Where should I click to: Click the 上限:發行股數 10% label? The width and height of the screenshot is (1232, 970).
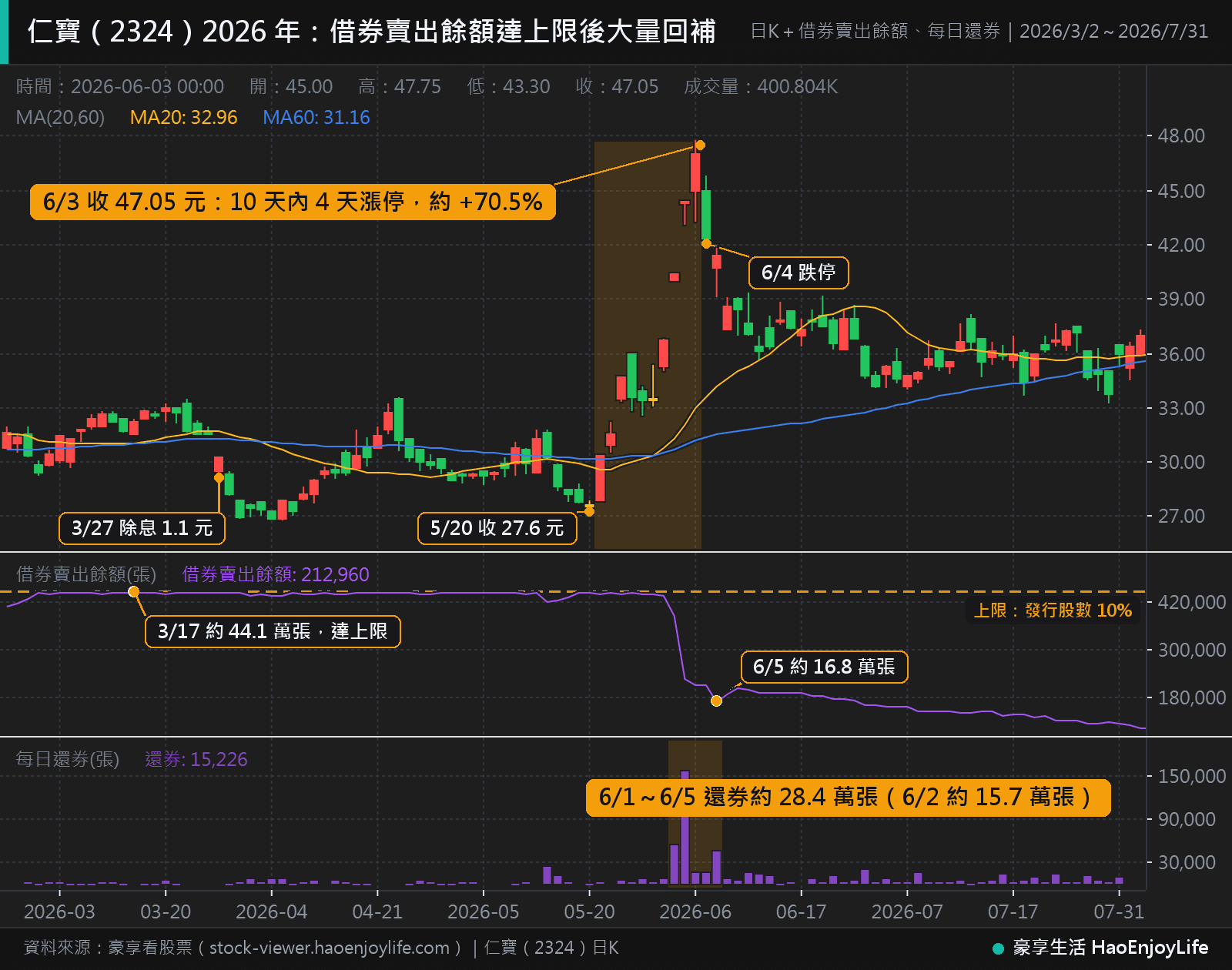tap(1053, 610)
